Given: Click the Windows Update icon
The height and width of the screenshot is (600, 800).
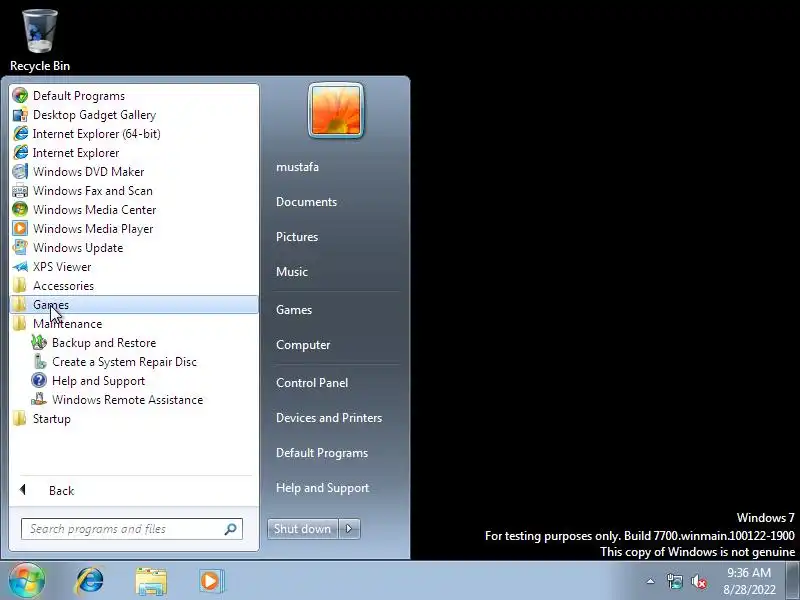Looking at the screenshot, I should click(x=20, y=247).
